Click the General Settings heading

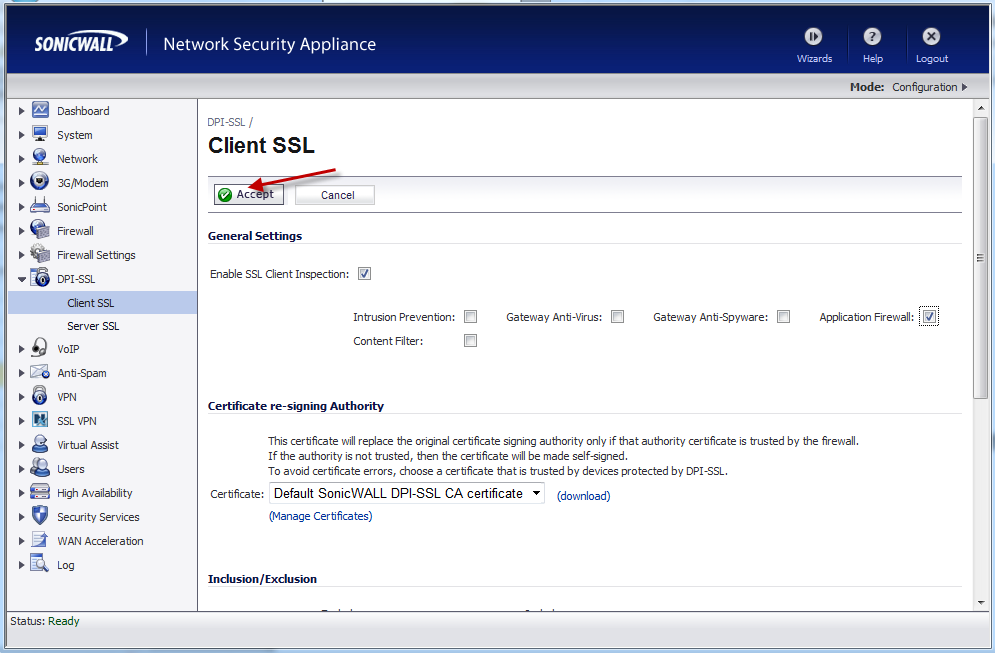pyautogui.click(x=254, y=236)
